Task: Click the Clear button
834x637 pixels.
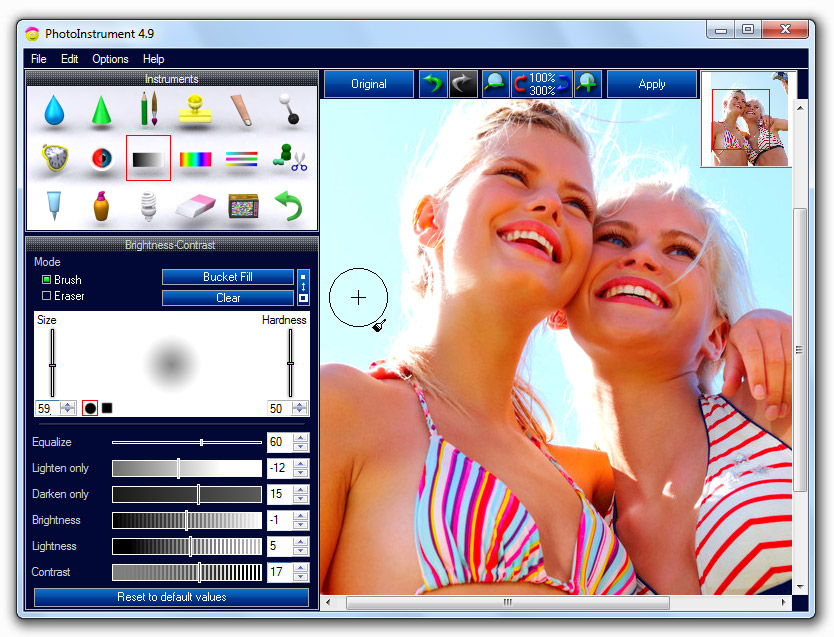Action: tap(228, 298)
